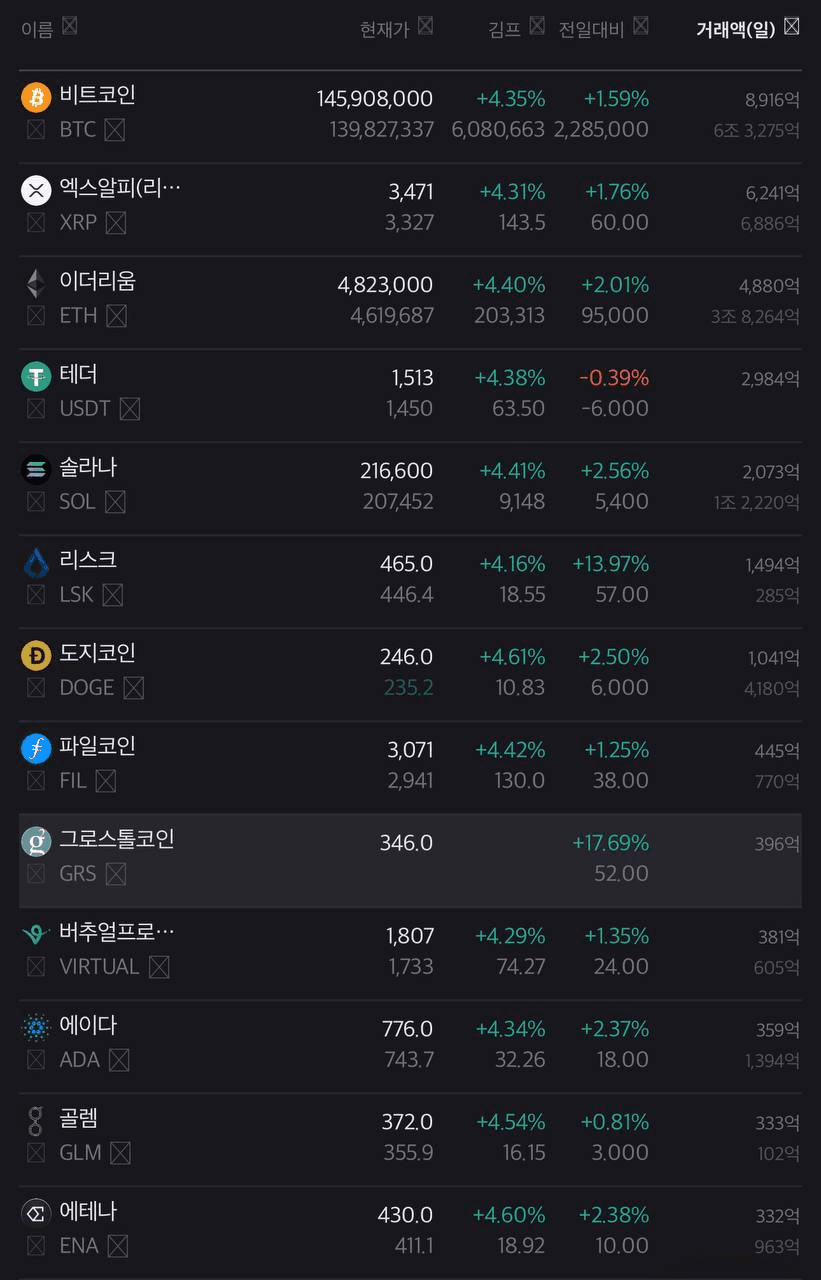The width and height of the screenshot is (821, 1280).
Task: Toggle the box left of BTC ticker
Action: pos(36,129)
